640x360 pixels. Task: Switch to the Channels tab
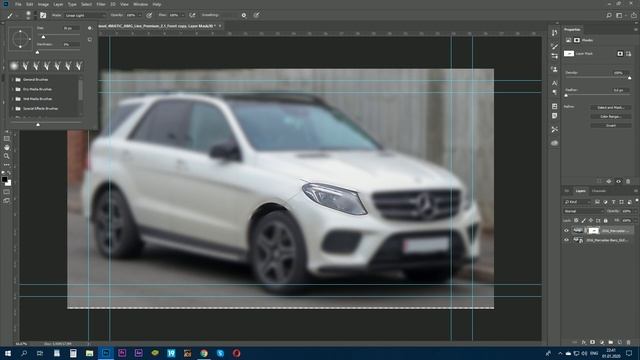(599, 191)
